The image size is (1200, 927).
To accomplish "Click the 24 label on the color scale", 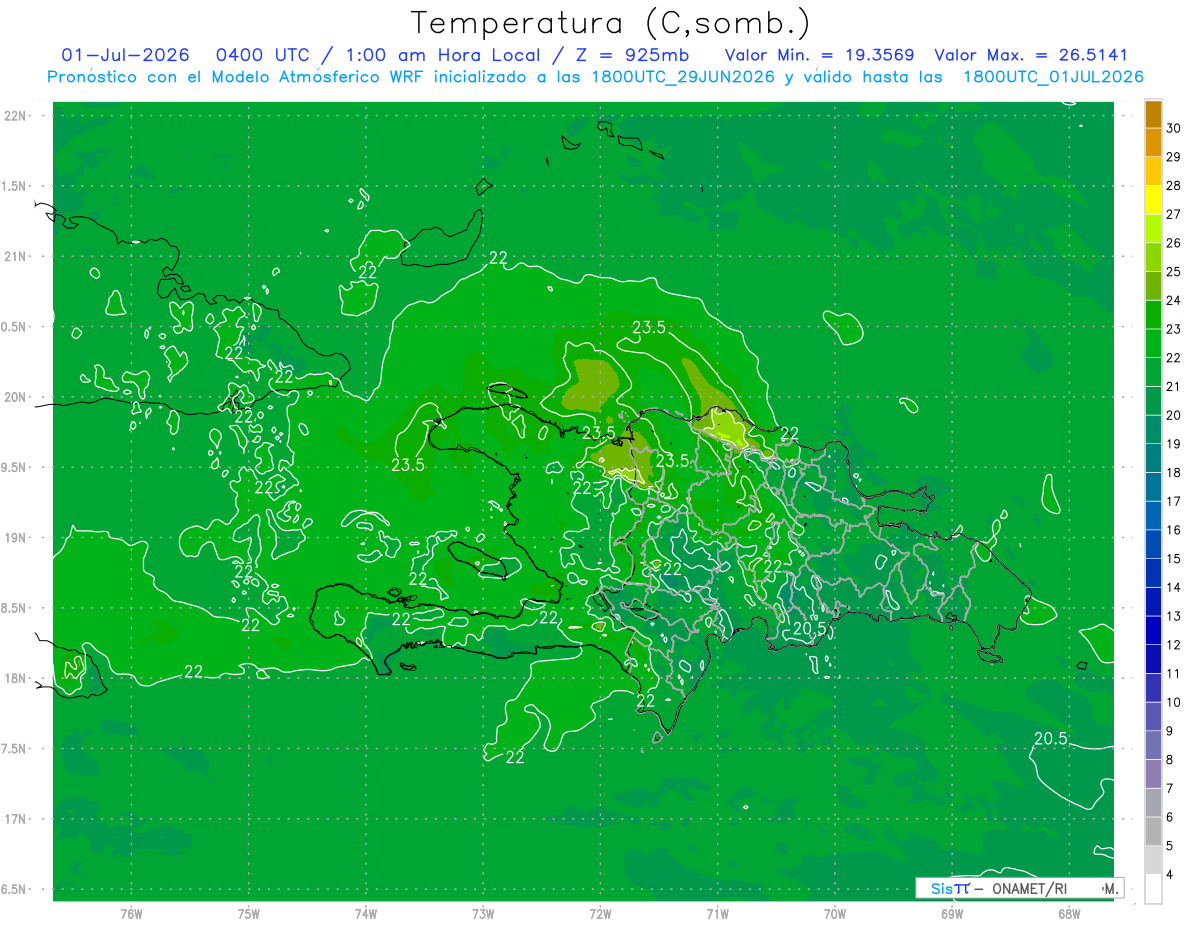I will pos(1173,300).
